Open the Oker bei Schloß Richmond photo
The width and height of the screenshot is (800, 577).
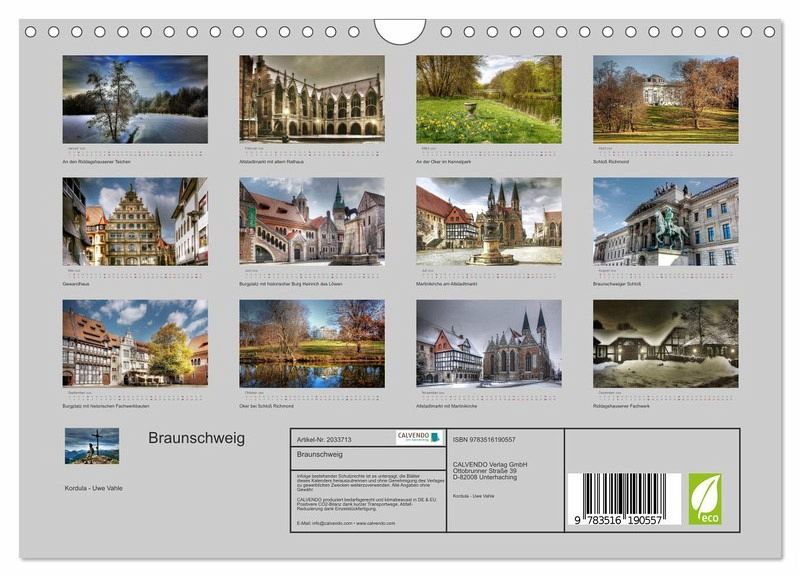click(312, 343)
